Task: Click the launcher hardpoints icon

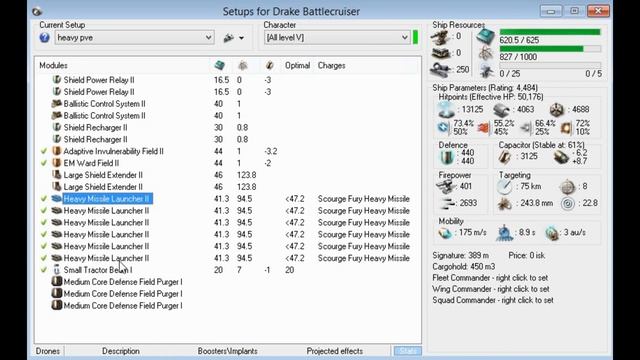Action: pyautogui.click(x=441, y=53)
